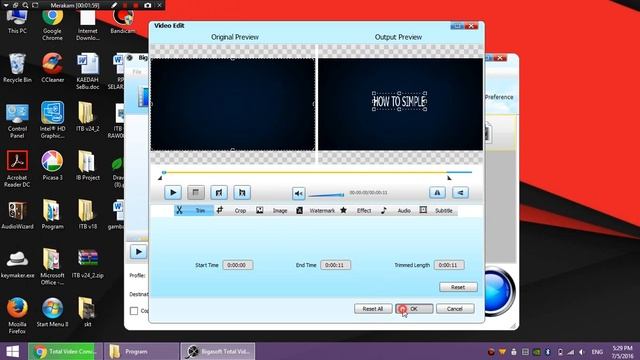The image size is (640, 360).
Task: Click the Start Time field
Action: pos(238,265)
